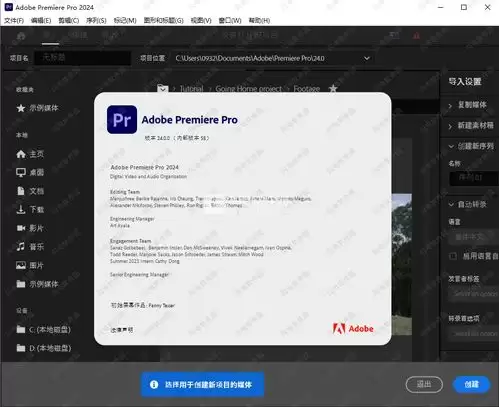This screenshot has width=499, height=407.
Task: Browse the C: (本地磁盘) drive
Action: (43, 330)
